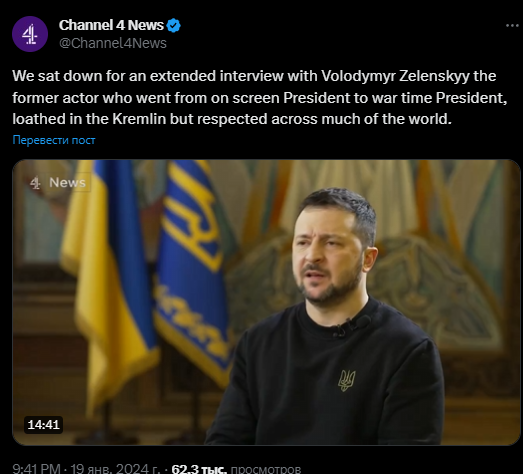
Task: Click the 14:41 video duration badge
Action: coord(43,425)
